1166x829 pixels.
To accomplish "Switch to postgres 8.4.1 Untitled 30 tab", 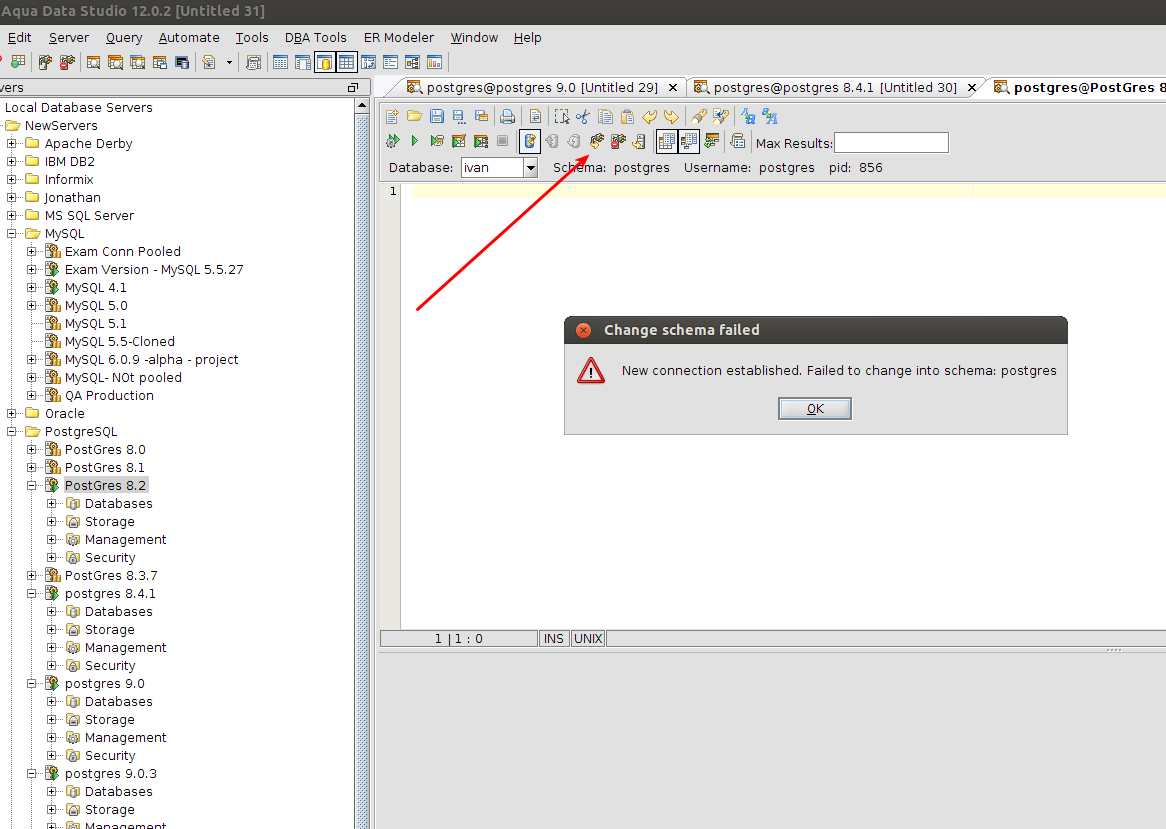I will 834,88.
